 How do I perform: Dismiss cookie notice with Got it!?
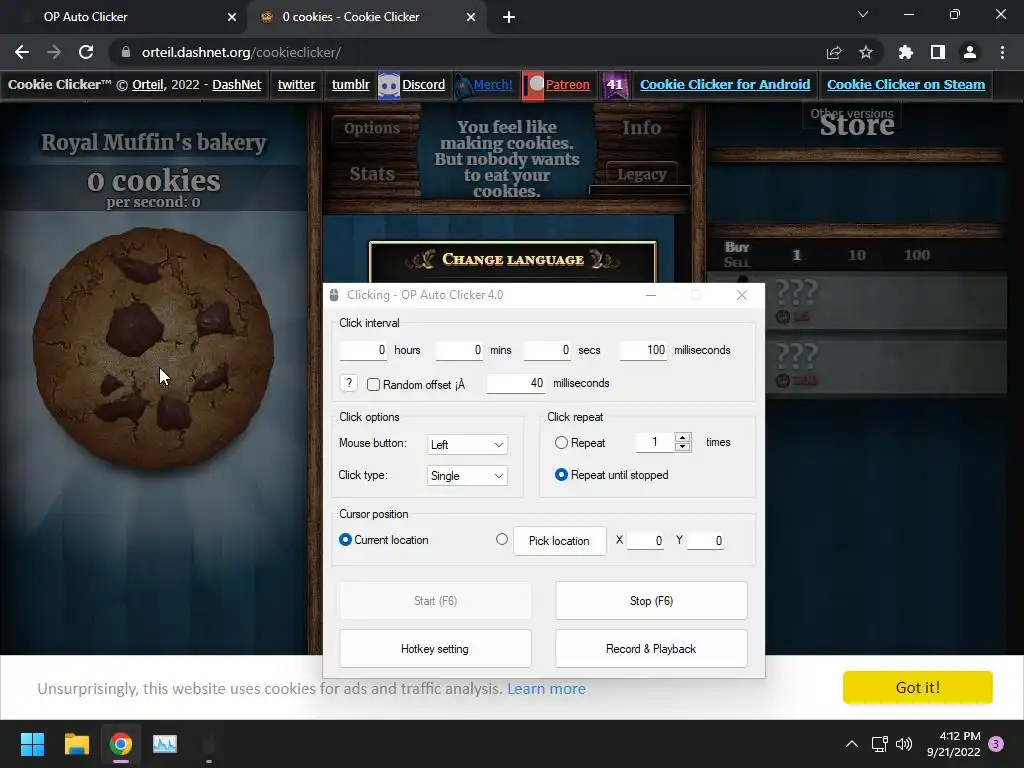click(918, 688)
